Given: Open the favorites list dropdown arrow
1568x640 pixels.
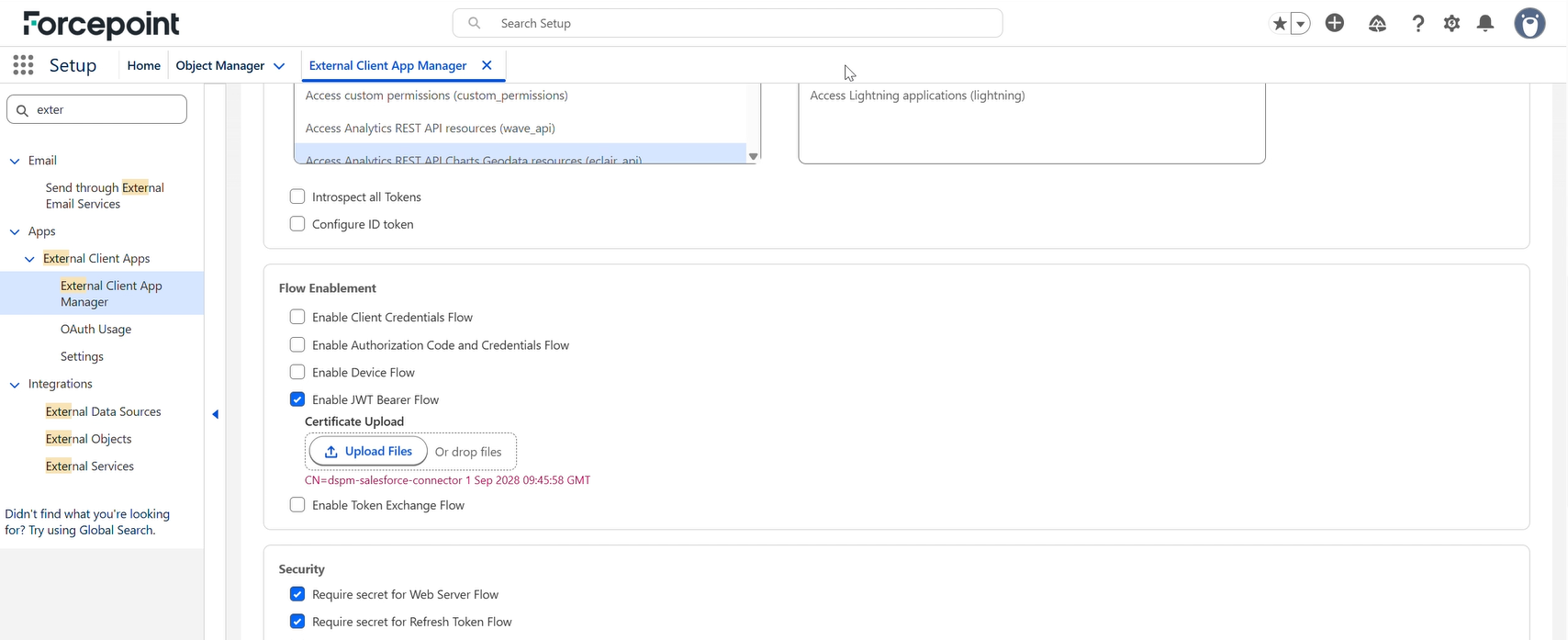Looking at the screenshot, I should [x=1301, y=24].
